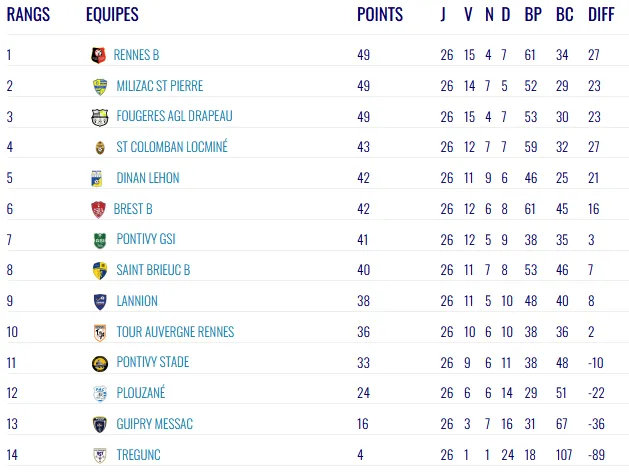Image resolution: width=629 pixels, height=475 pixels.
Task: Click the Pontivy Stade round logo
Action: (99, 363)
